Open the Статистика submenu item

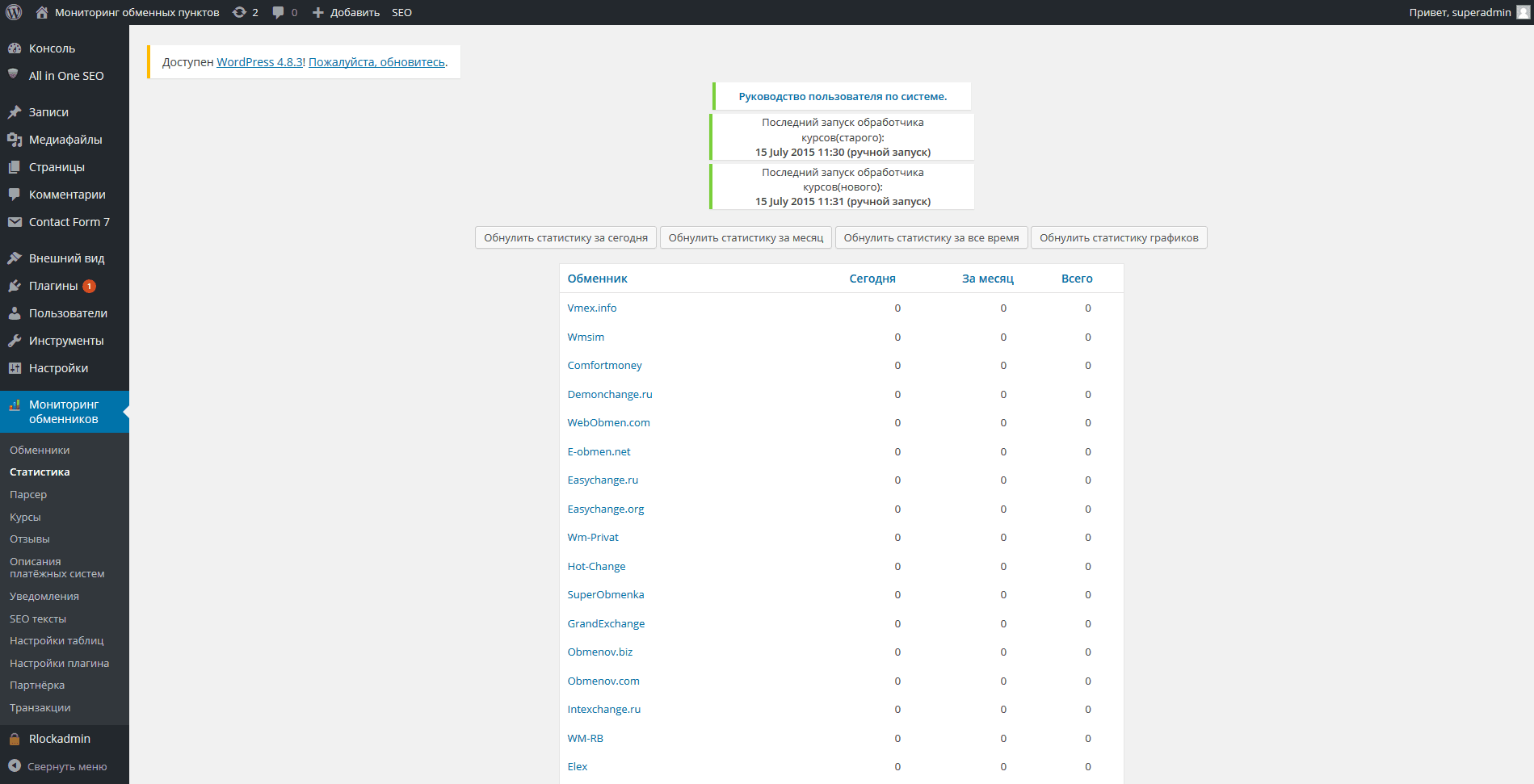coord(40,472)
